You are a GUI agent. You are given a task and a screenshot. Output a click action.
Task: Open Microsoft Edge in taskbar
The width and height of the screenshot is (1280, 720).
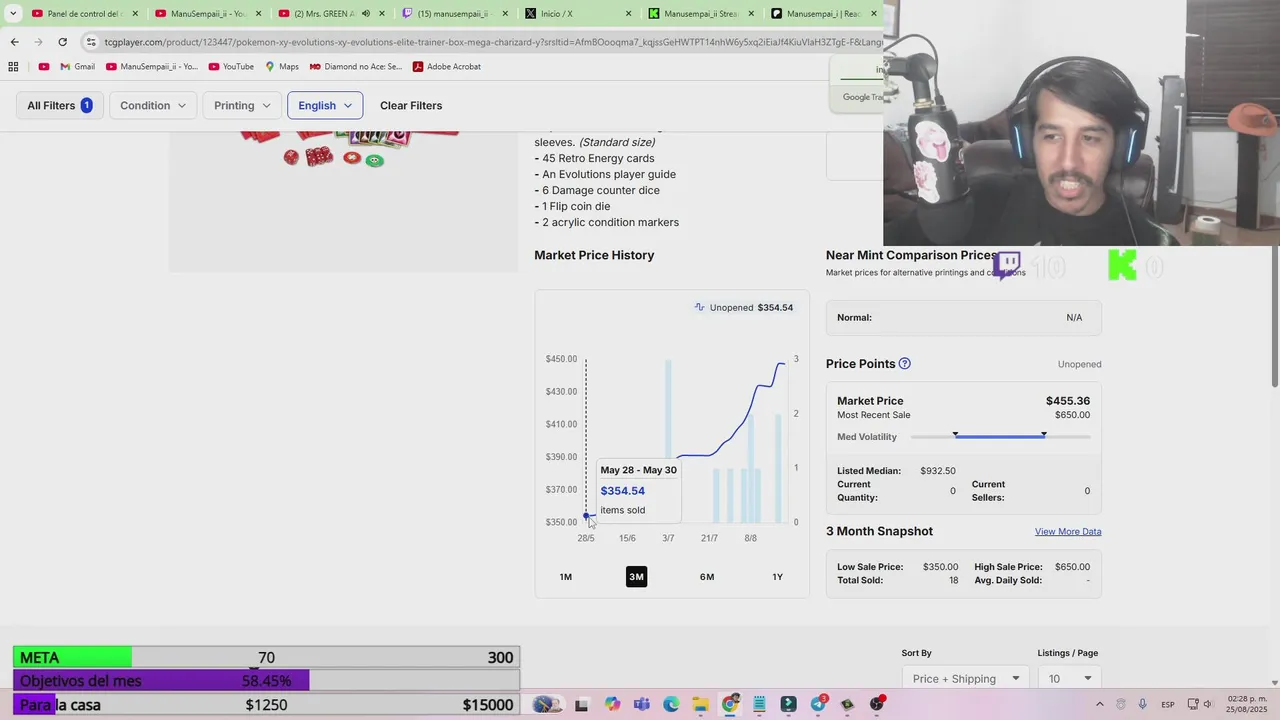[671, 704]
